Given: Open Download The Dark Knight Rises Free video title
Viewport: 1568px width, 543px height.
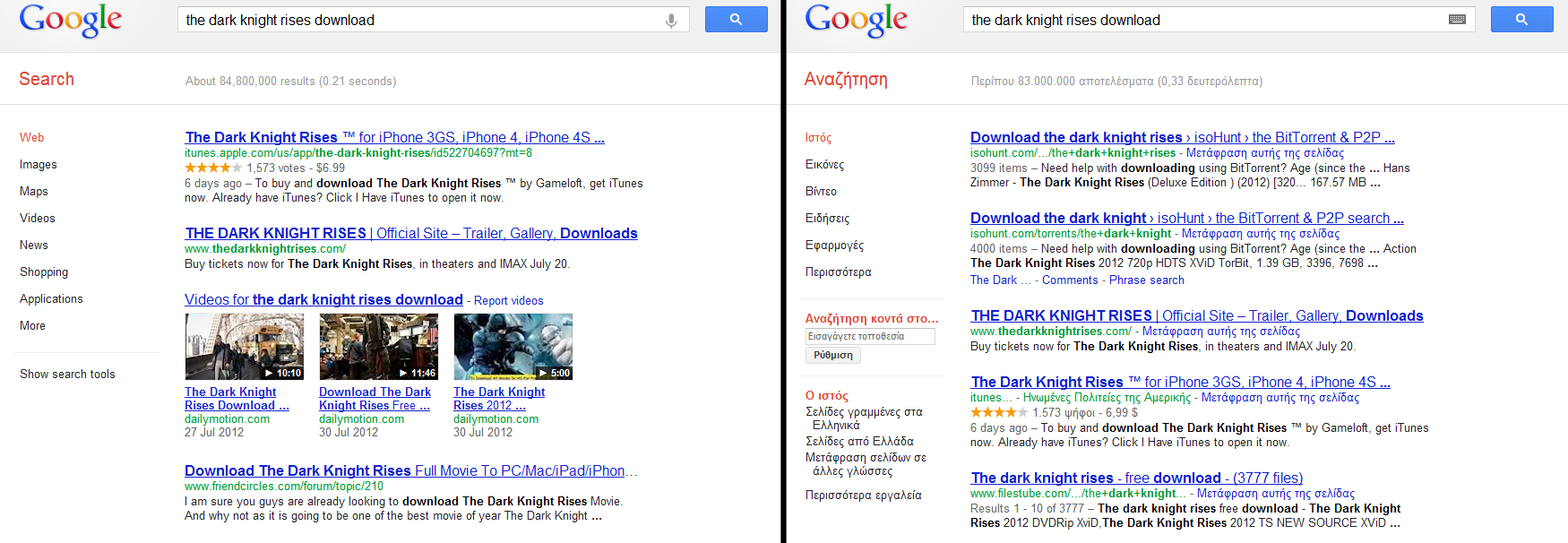Looking at the screenshot, I should pyautogui.click(x=375, y=399).
